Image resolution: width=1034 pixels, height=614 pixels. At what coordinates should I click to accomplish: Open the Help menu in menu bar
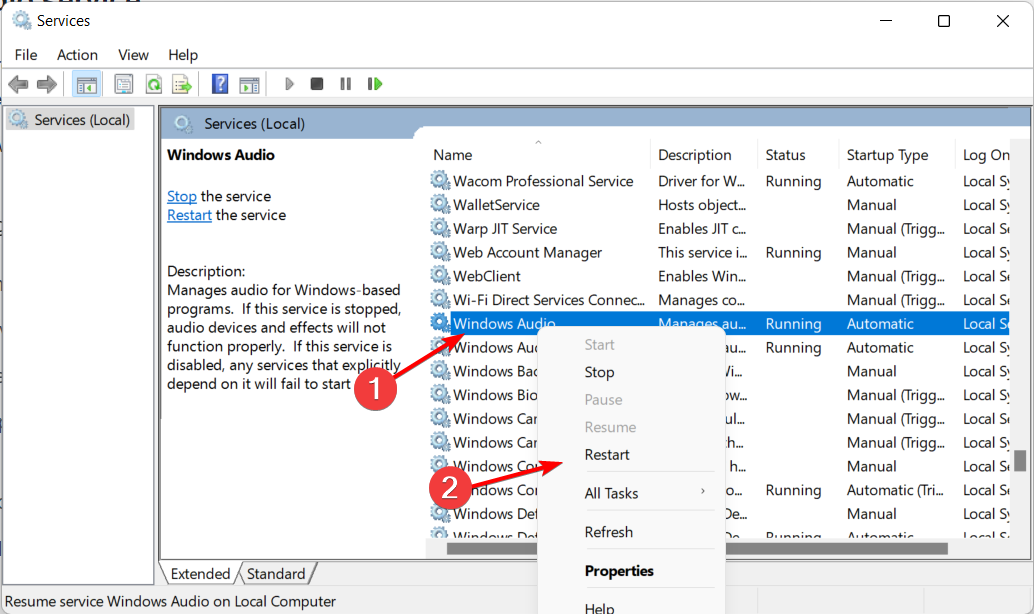coord(183,55)
